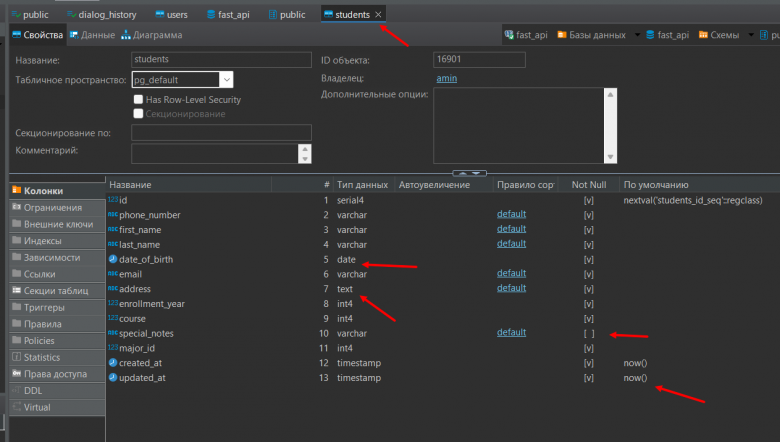Select the id column row icon
This screenshot has width=780, height=442.
(x=113, y=200)
